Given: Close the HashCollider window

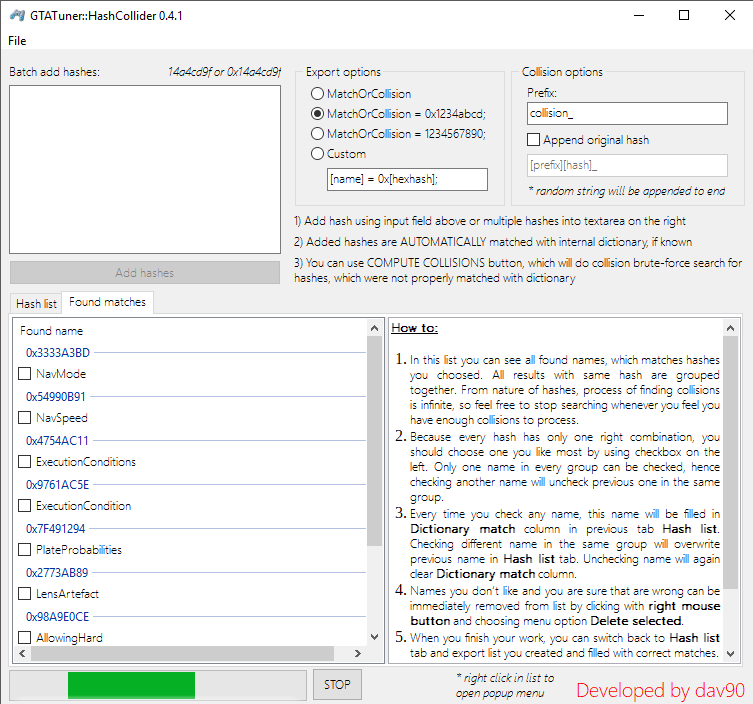Looking at the screenshot, I should point(730,15).
